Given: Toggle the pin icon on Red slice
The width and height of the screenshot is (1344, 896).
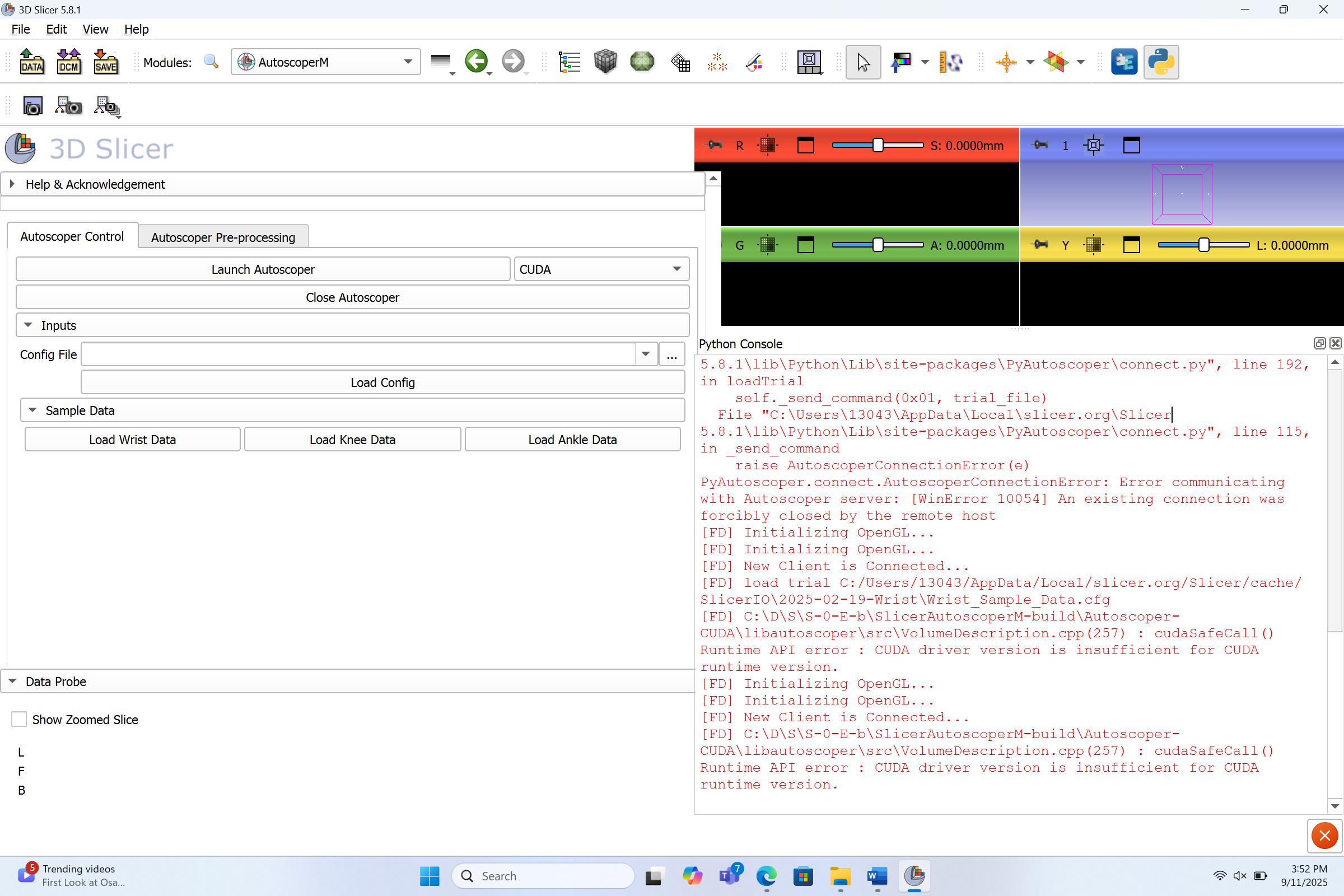Looking at the screenshot, I should pyautogui.click(x=715, y=145).
